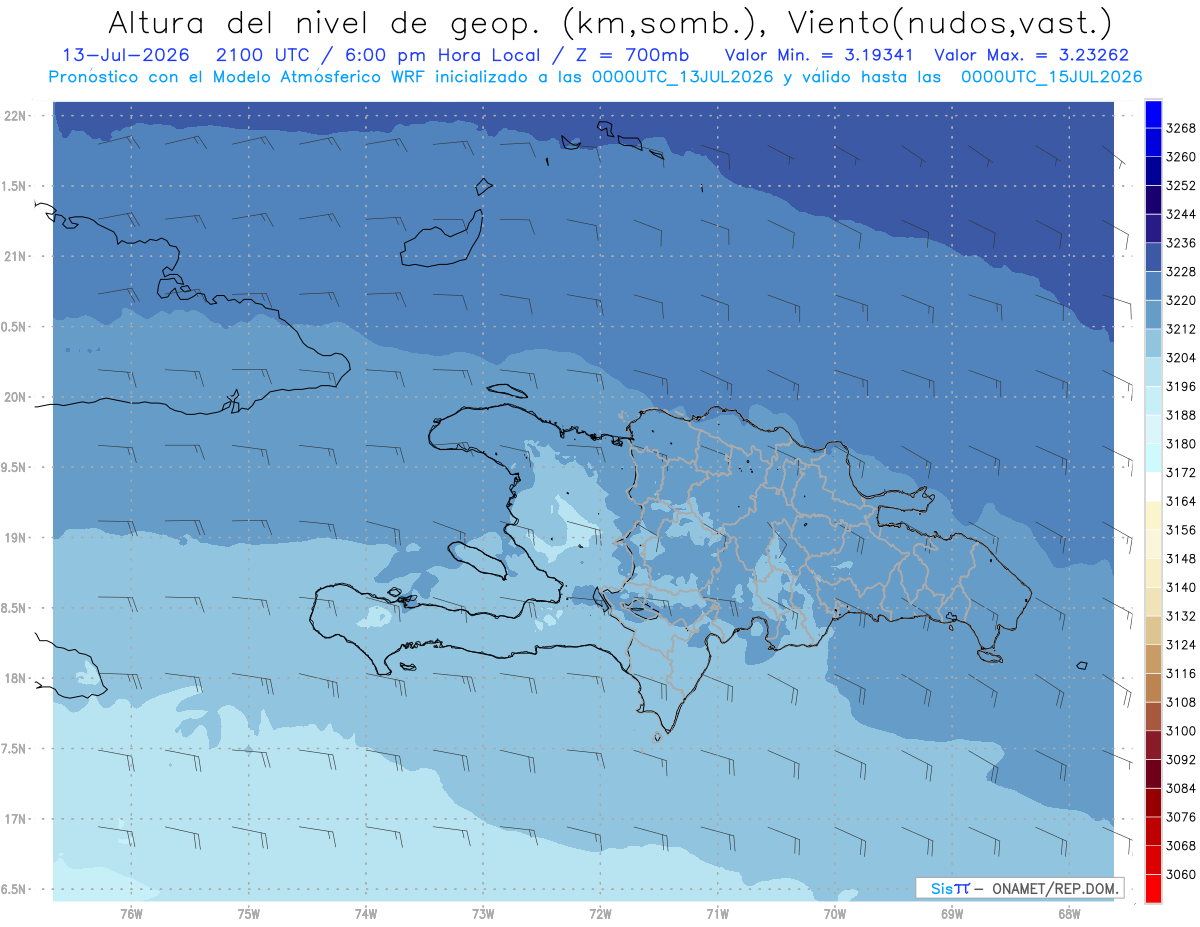Click the '3180' color scale value
The image size is (1200, 927).
[1180, 444]
